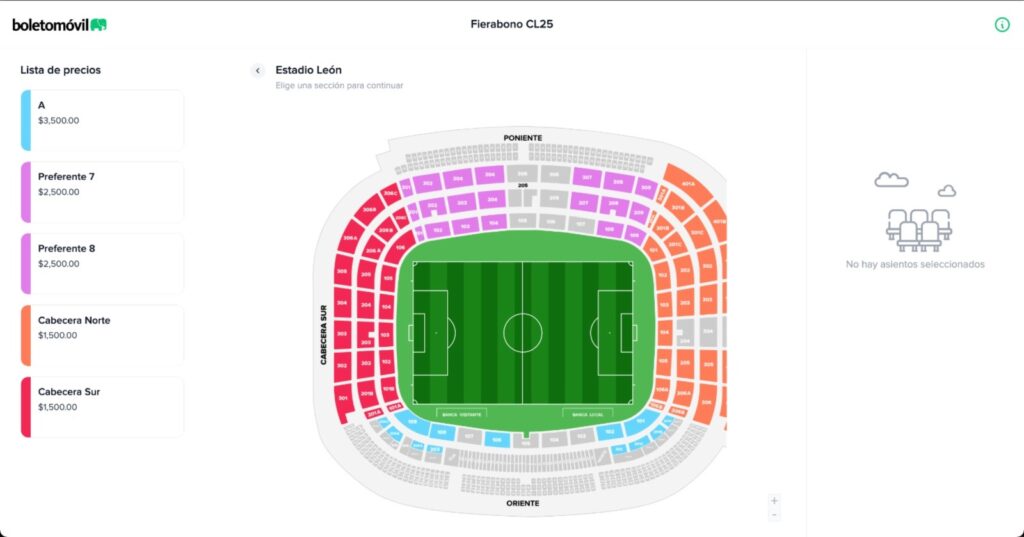Select red section 301 in Cabecera Sur
Viewport: 1024px width, 537px height.
343,398
